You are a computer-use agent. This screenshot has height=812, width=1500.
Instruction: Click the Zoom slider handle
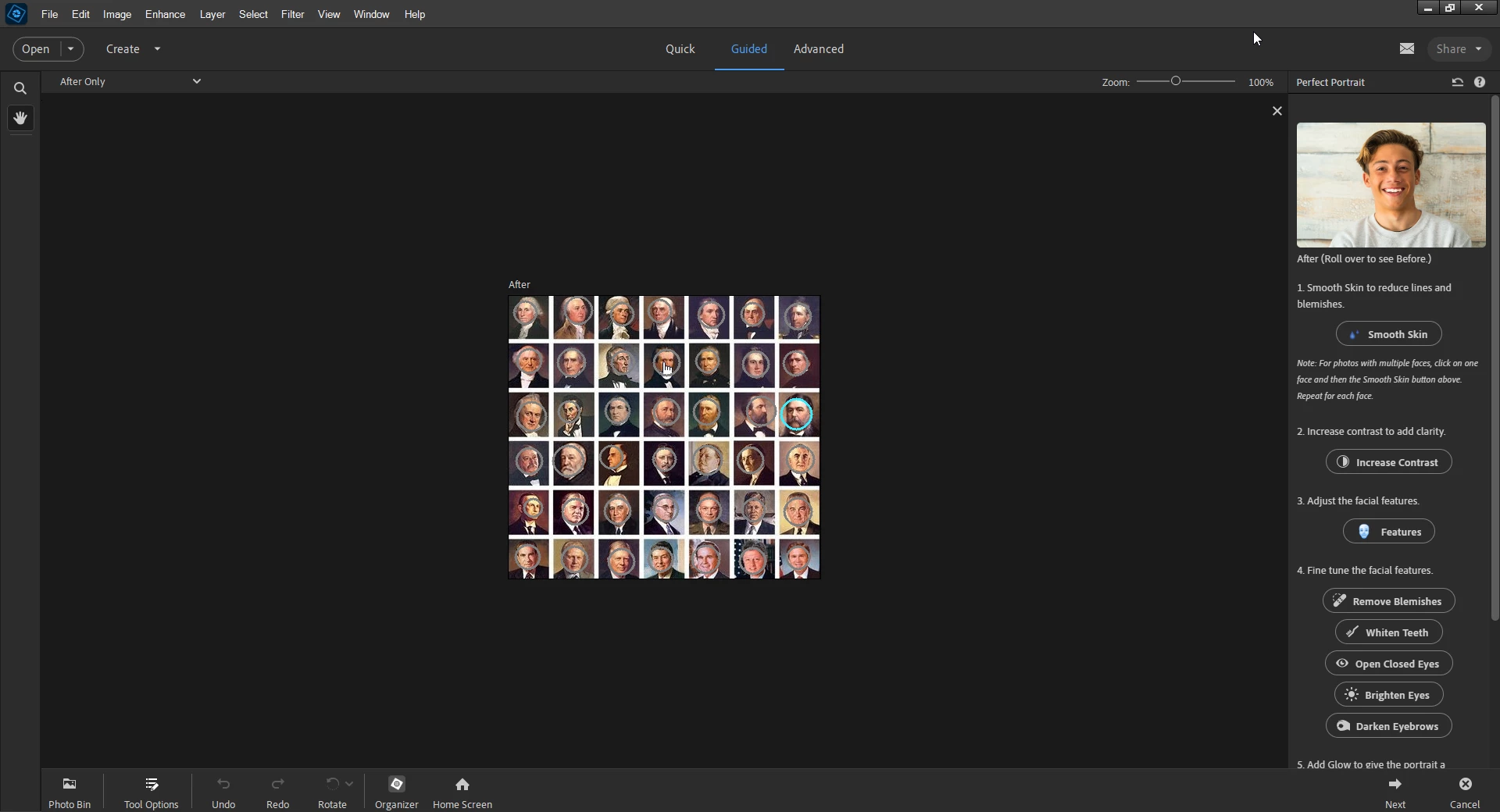click(1176, 81)
